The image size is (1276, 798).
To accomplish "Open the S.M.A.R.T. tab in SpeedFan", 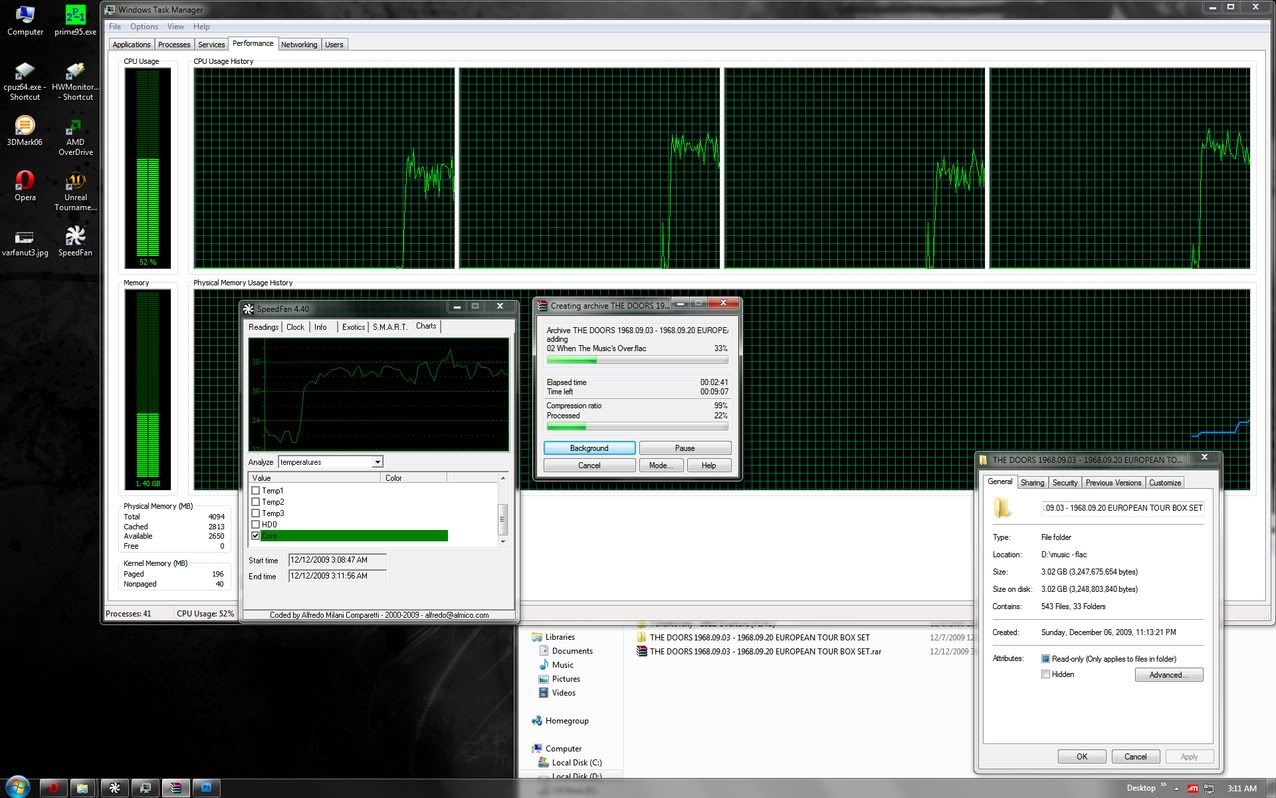I will [390, 327].
